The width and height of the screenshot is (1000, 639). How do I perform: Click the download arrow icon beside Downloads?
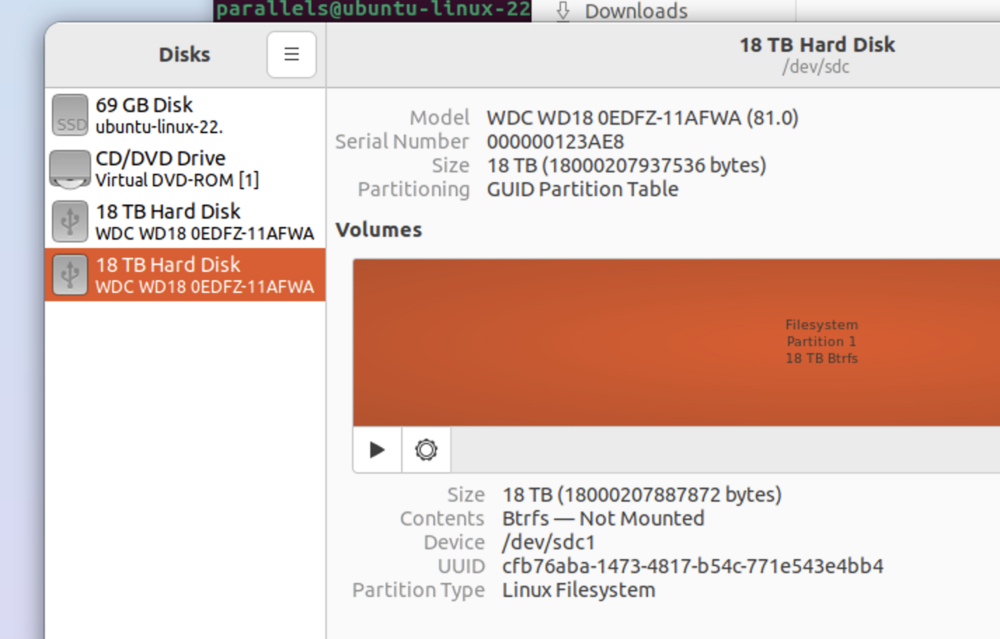pyautogui.click(x=562, y=11)
